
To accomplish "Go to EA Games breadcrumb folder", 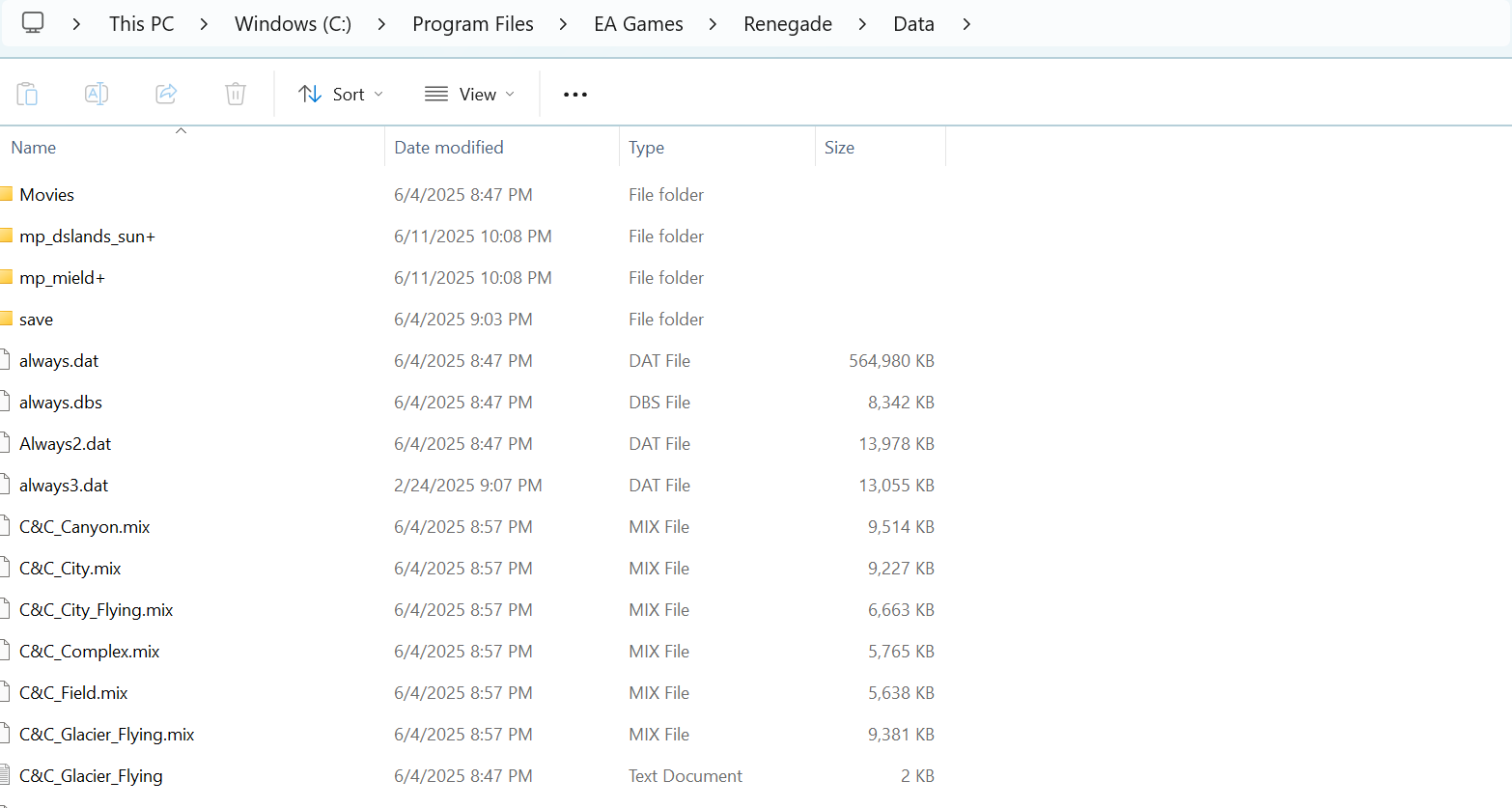I will pos(638,24).
